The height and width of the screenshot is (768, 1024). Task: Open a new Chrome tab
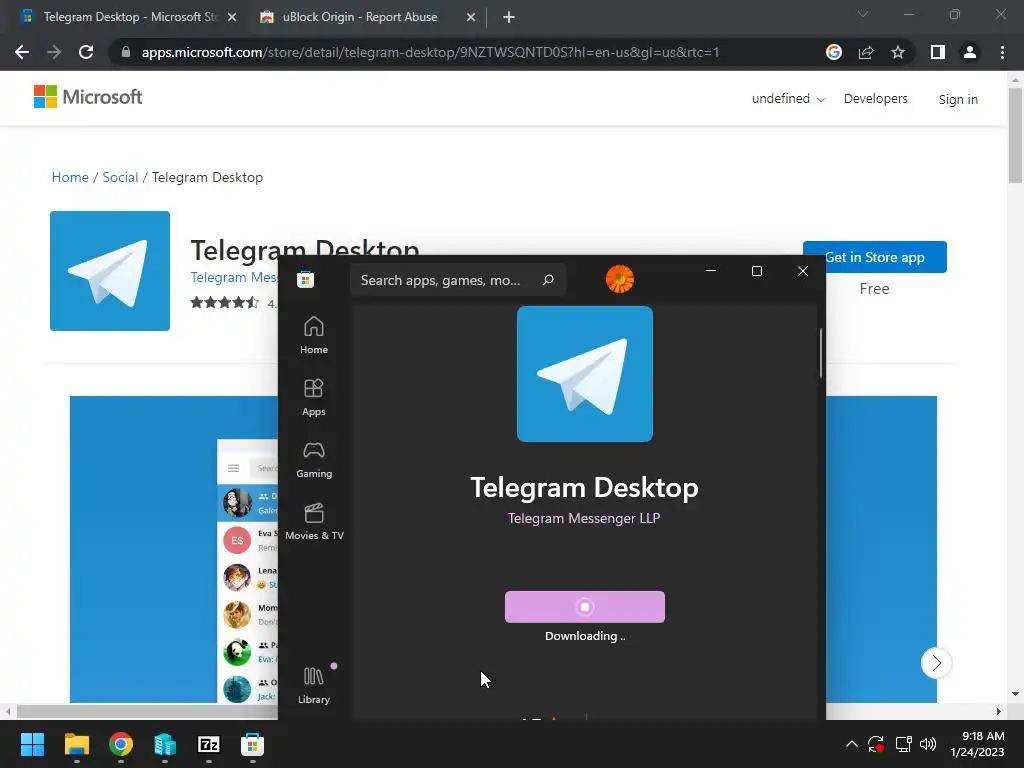coord(509,17)
